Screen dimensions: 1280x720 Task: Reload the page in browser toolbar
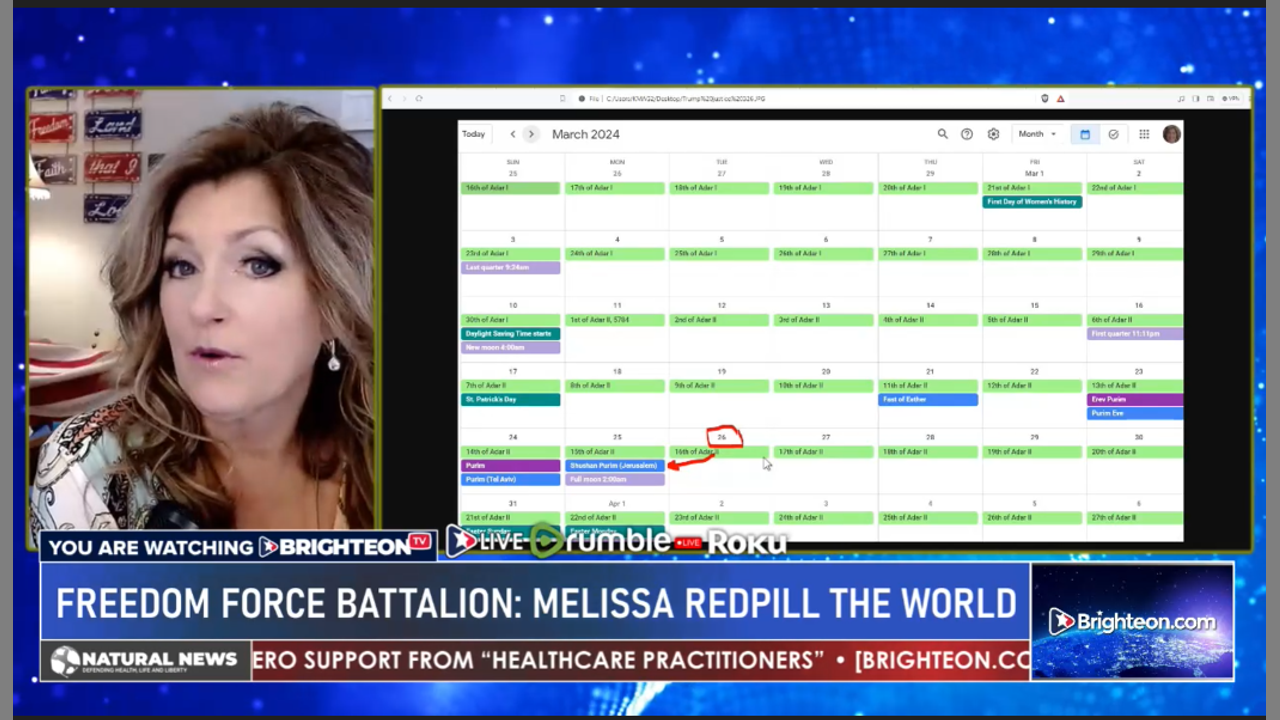pos(418,98)
